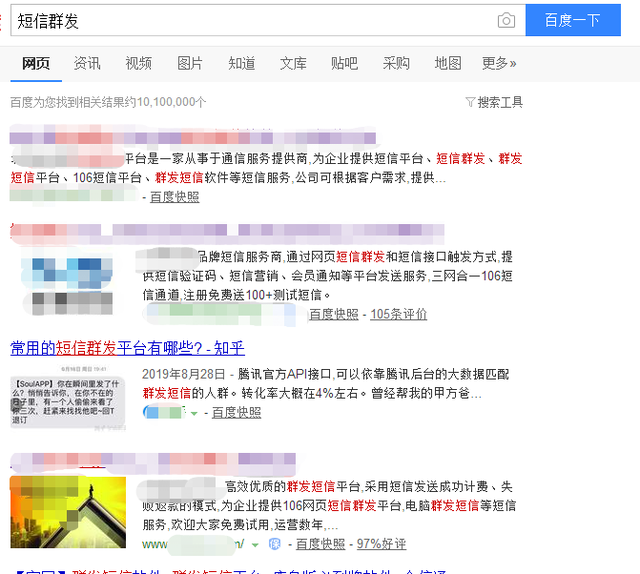The width and height of the screenshot is (640, 574).
Task: Expand green arrow dropdown under Zhihu result
Action: point(192,412)
